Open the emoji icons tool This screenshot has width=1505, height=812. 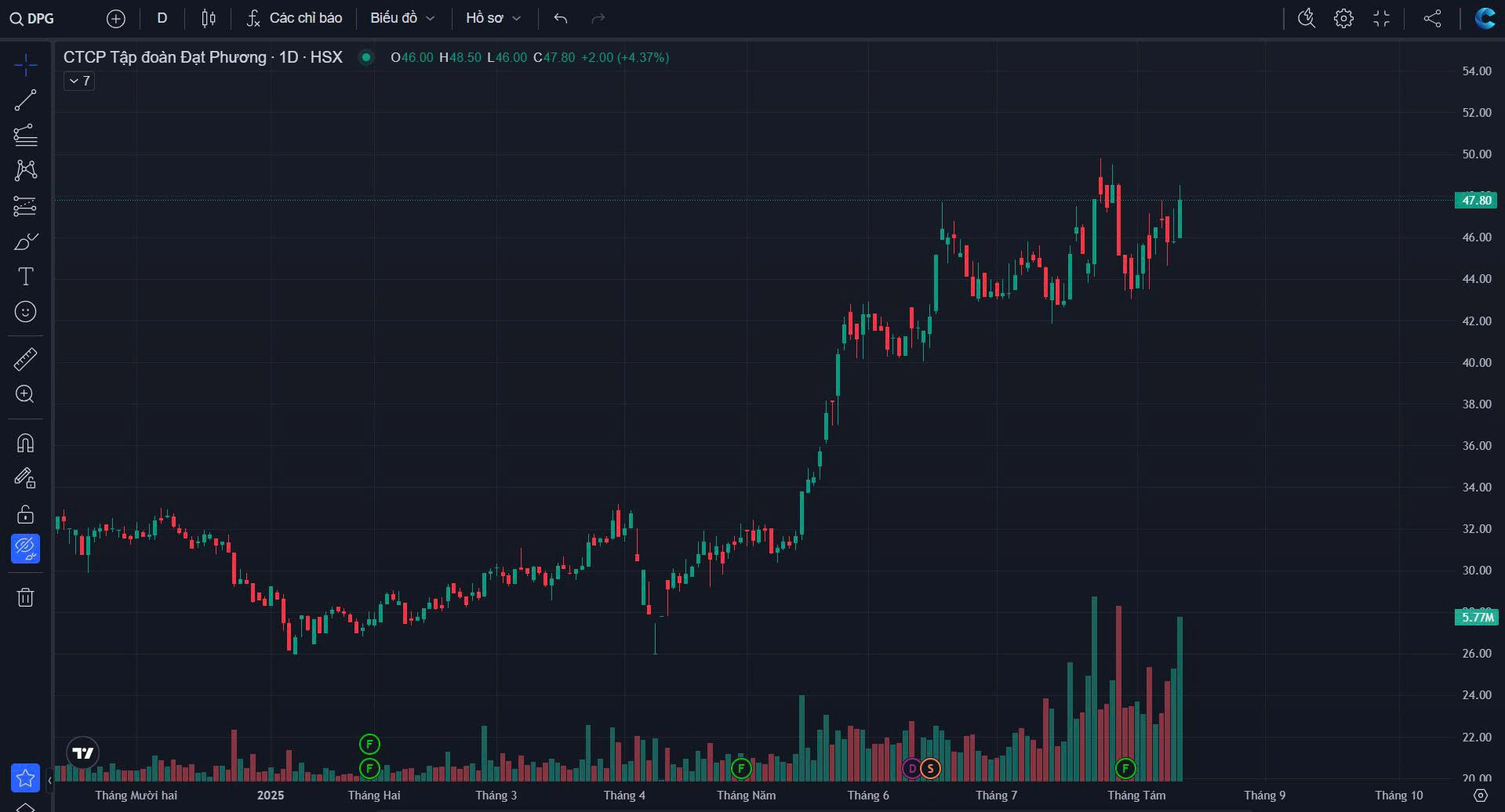click(x=25, y=312)
